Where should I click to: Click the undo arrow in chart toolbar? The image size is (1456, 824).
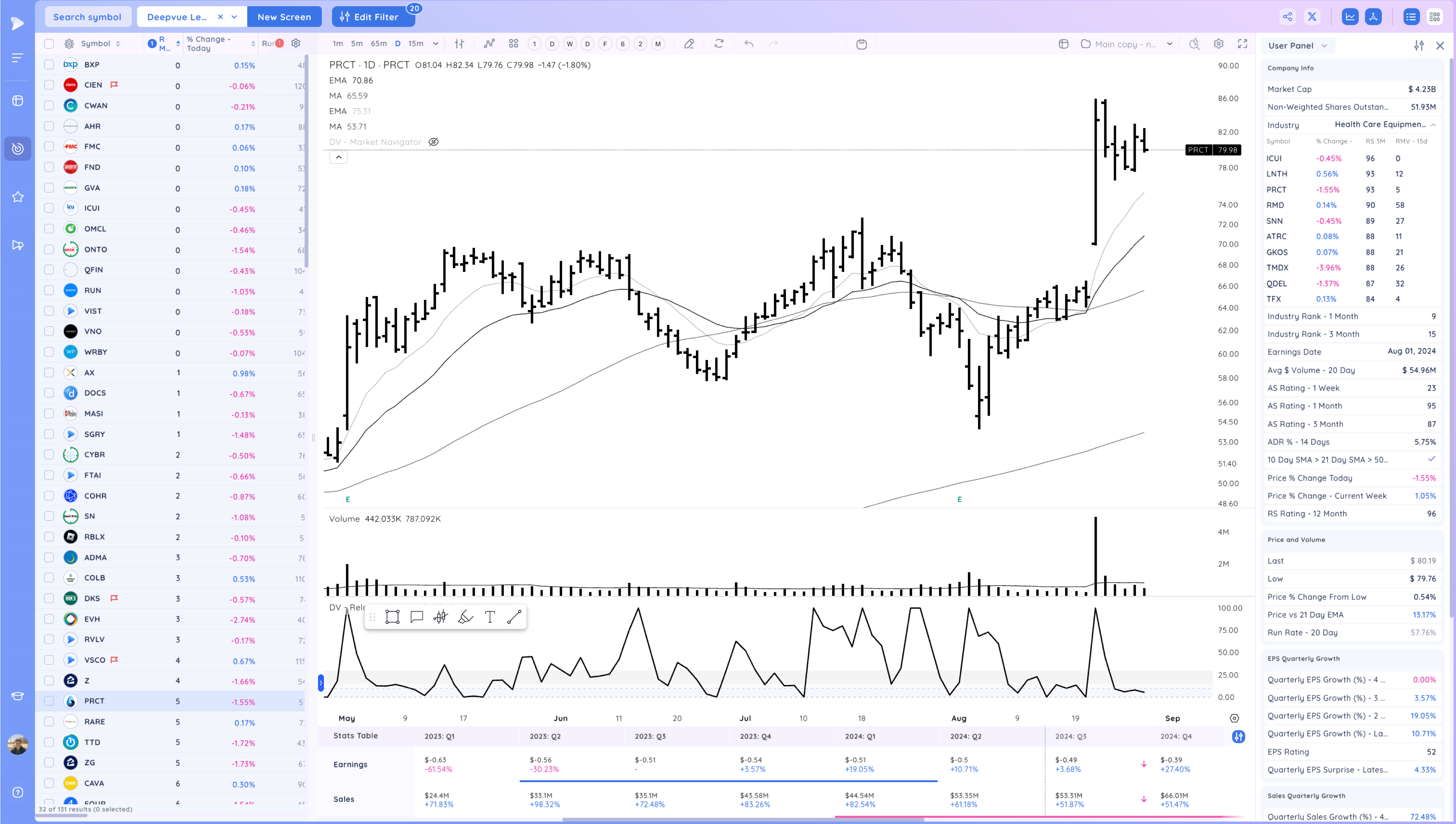(x=749, y=44)
